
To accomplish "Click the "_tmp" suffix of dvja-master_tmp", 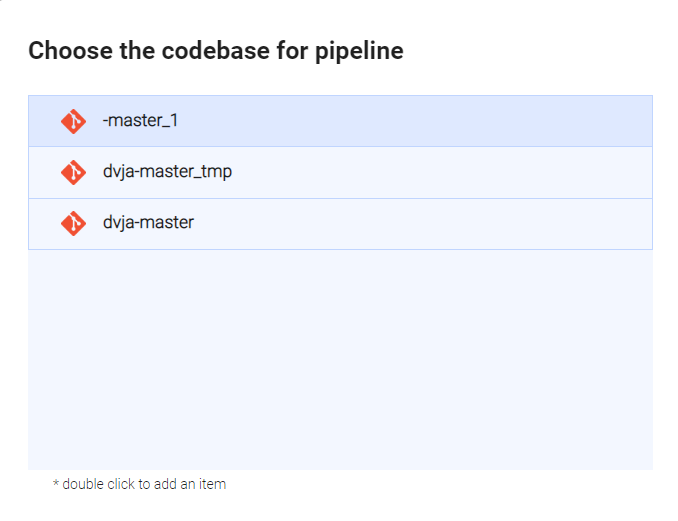I will pos(214,172).
